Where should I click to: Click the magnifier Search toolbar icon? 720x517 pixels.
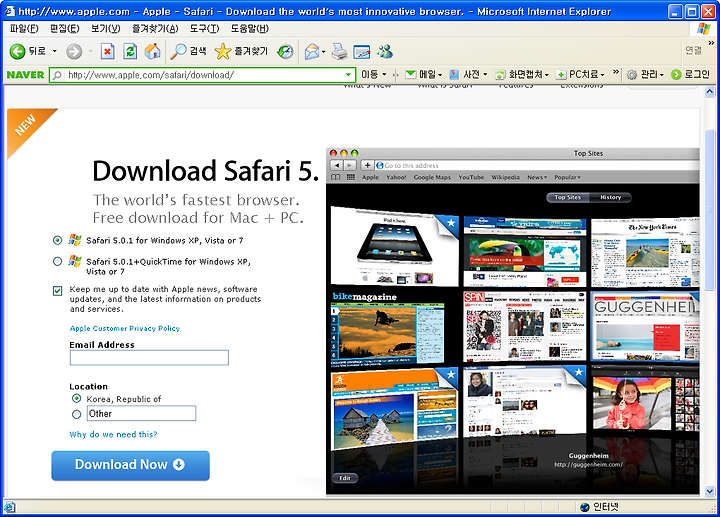click(178, 51)
